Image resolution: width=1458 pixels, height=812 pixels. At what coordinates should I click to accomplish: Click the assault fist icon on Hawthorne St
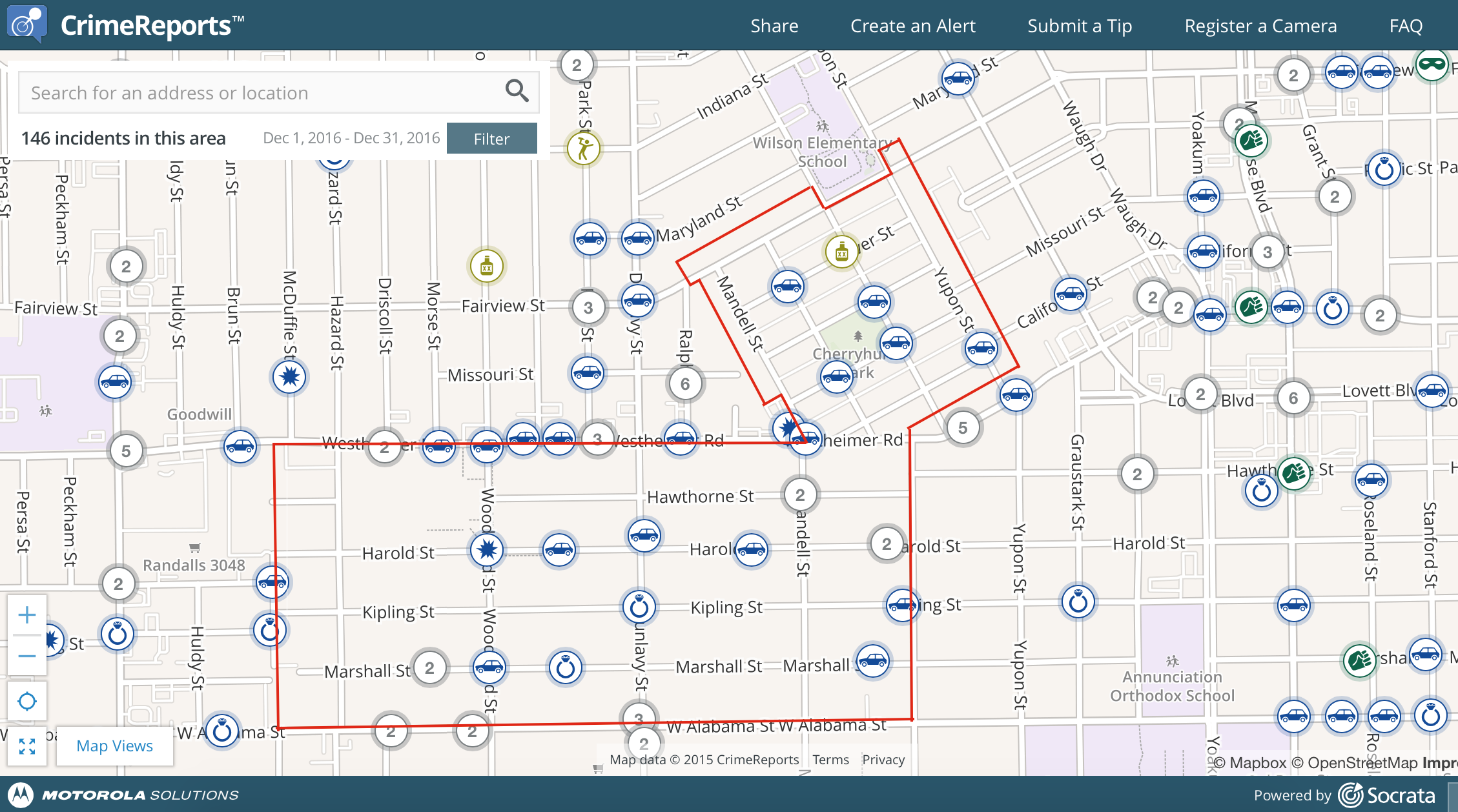point(1294,474)
